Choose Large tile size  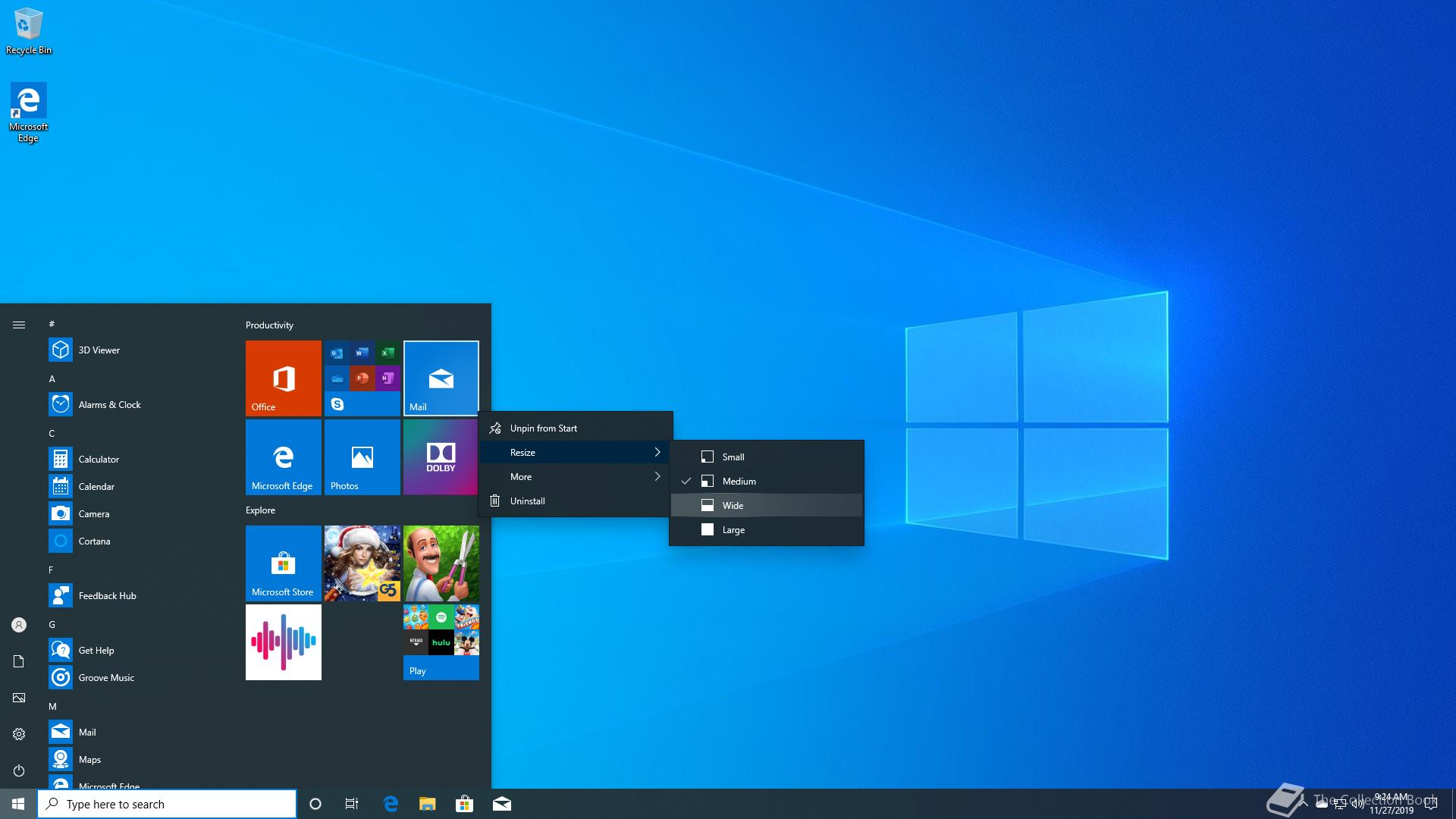coord(767,529)
